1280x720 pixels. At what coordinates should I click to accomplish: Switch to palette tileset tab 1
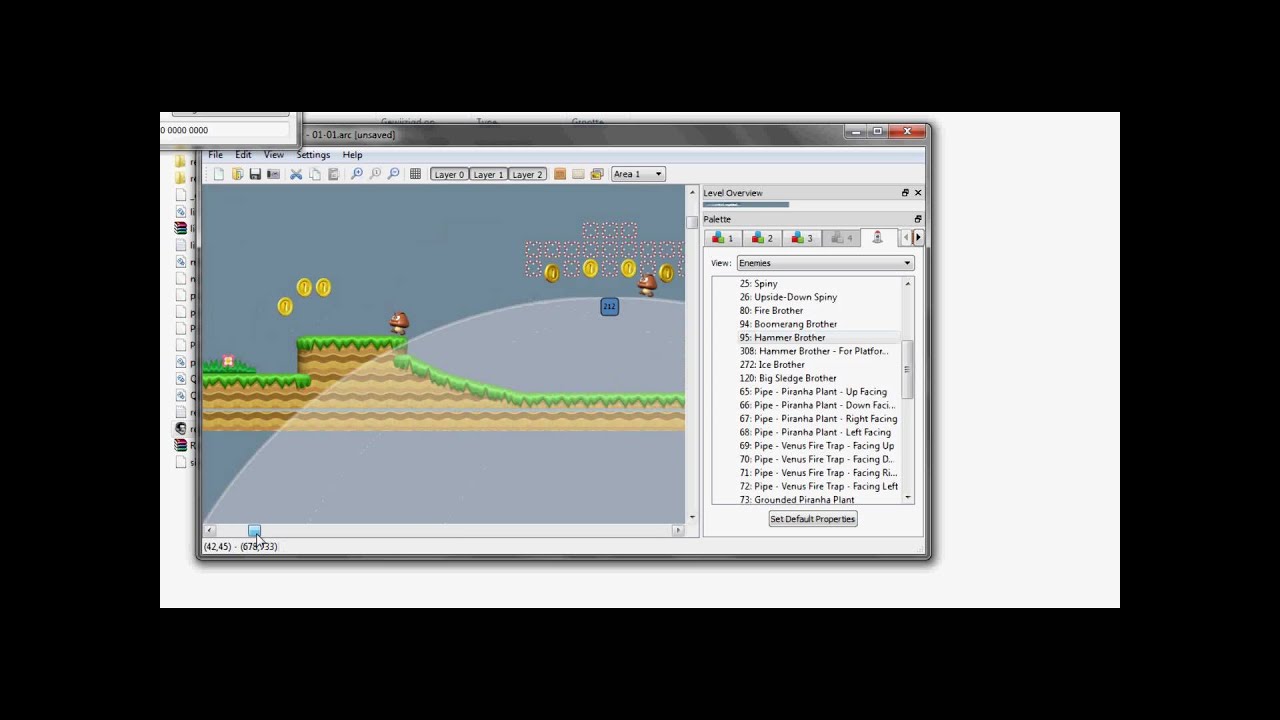[723, 238]
